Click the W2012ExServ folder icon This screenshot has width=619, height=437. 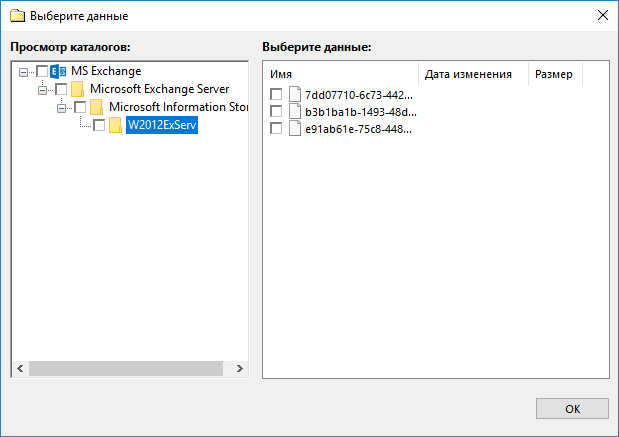pos(115,126)
